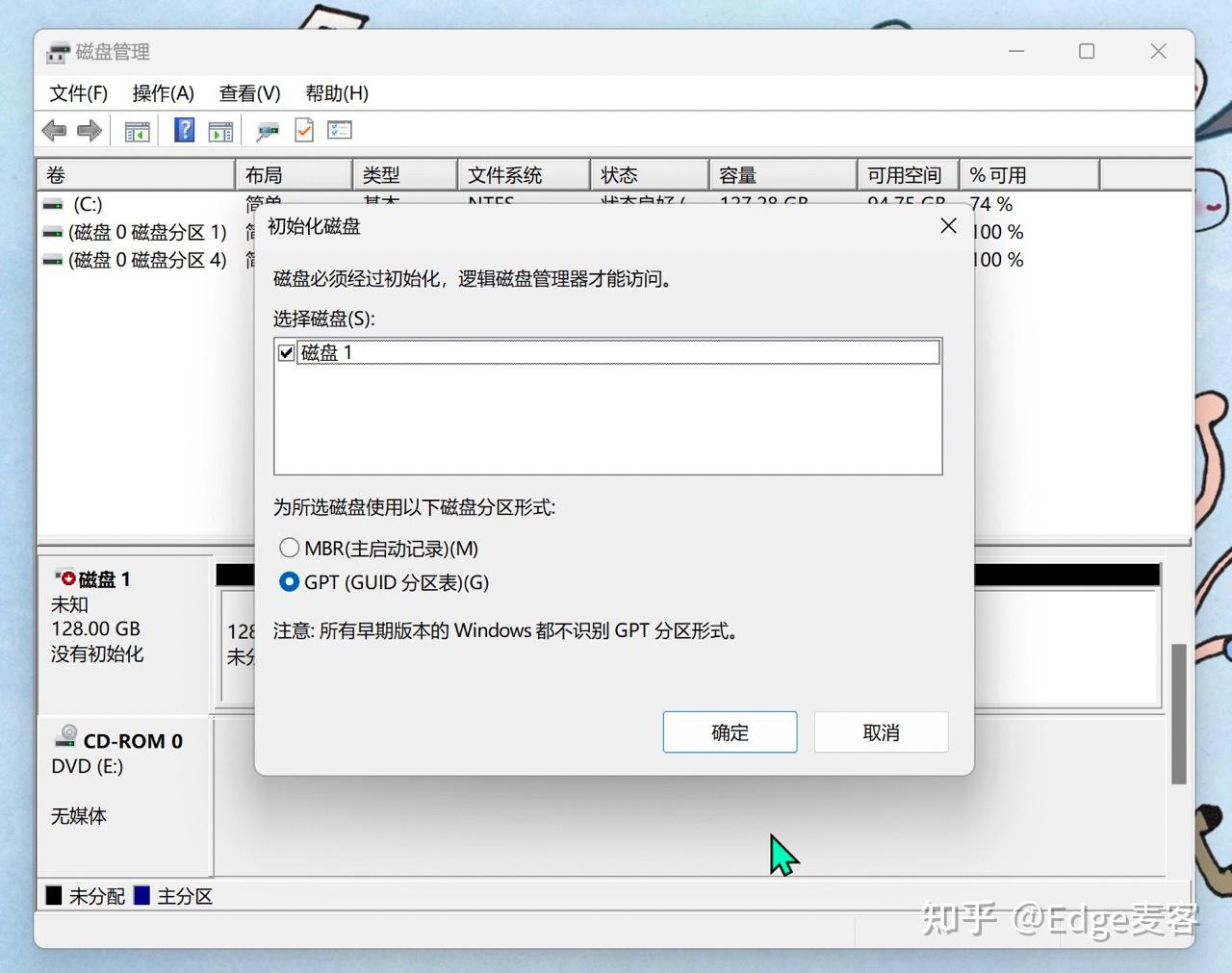Open the 操作(A) menu
This screenshot has width=1232, height=973.
pos(163,93)
